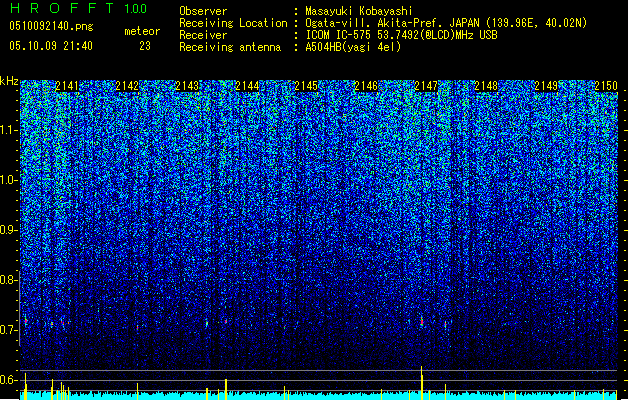
Task: Click the A504HB(yagi 4el) antenna text
Action: pos(353,47)
